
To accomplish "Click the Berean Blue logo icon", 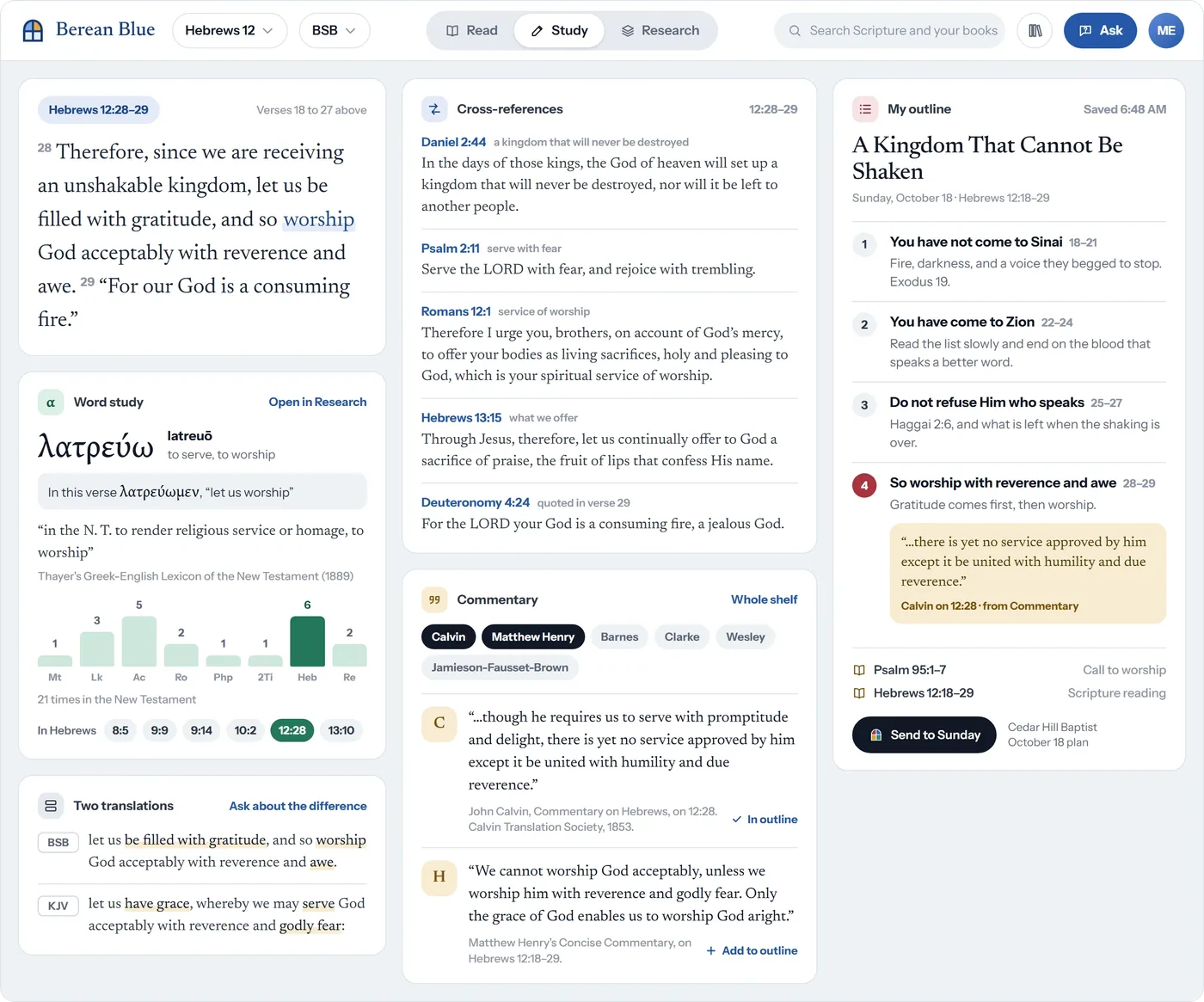I will pyautogui.click(x=33, y=31).
